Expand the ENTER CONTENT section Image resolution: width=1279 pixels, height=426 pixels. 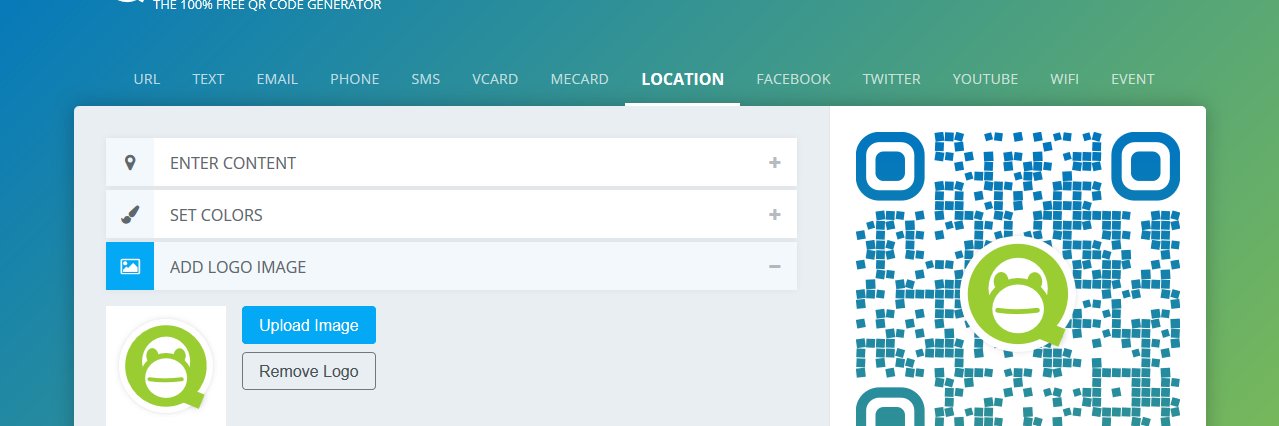click(451, 162)
